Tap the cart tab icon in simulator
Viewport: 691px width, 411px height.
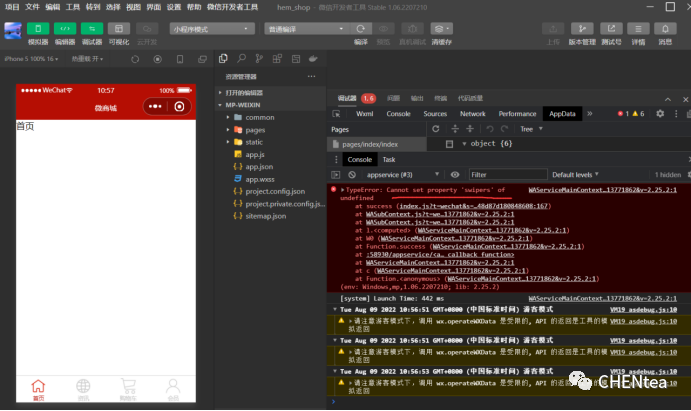click(x=128, y=386)
